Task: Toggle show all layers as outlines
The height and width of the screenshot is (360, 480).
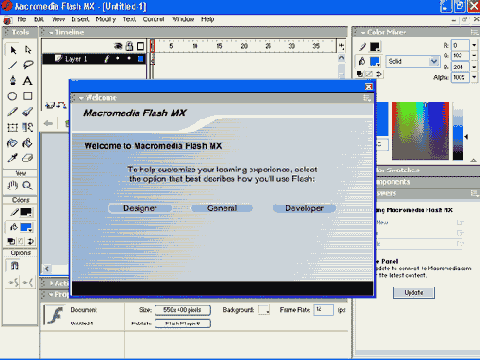Action: [x=141, y=46]
